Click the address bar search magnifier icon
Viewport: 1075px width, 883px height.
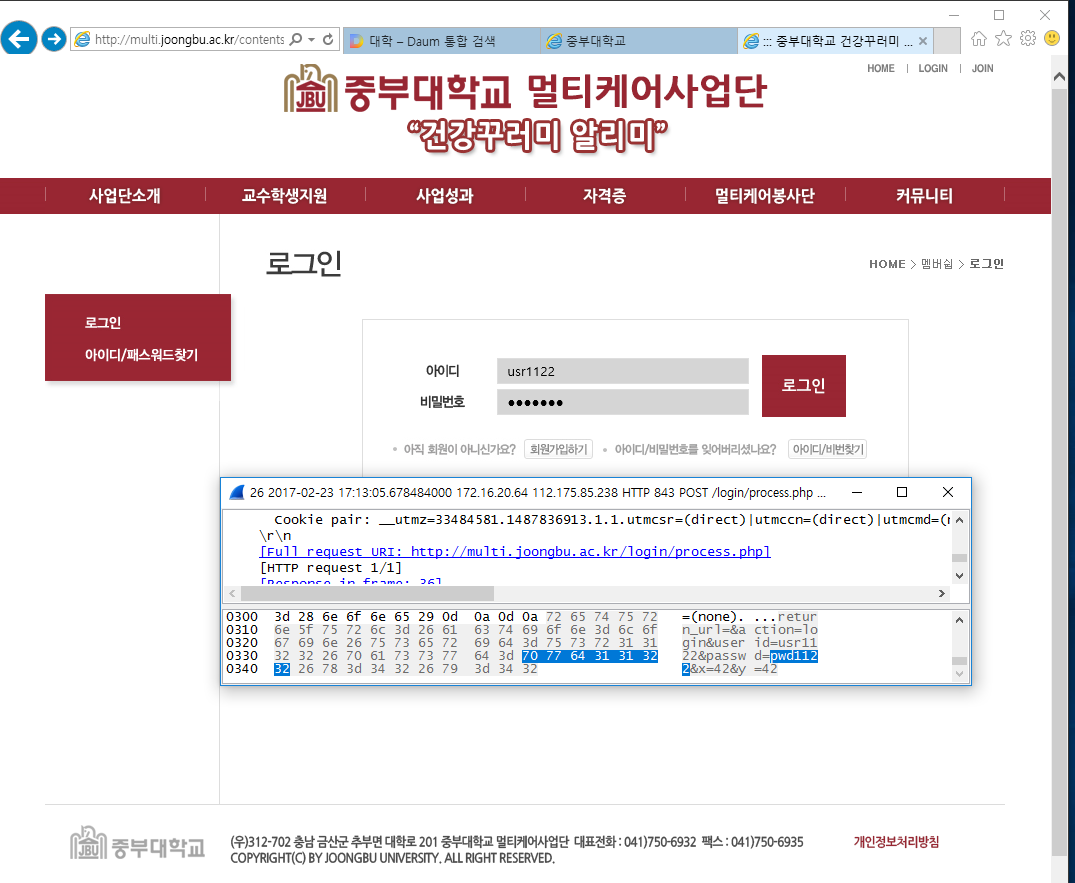pyautogui.click(x=296, y=39)
